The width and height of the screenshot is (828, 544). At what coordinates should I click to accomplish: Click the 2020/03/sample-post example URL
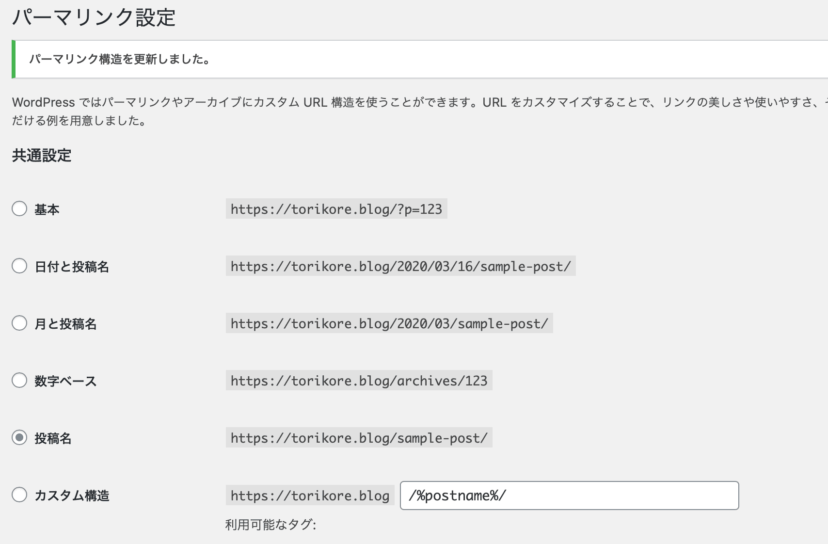pyautogui.click(x=390, y=324)
